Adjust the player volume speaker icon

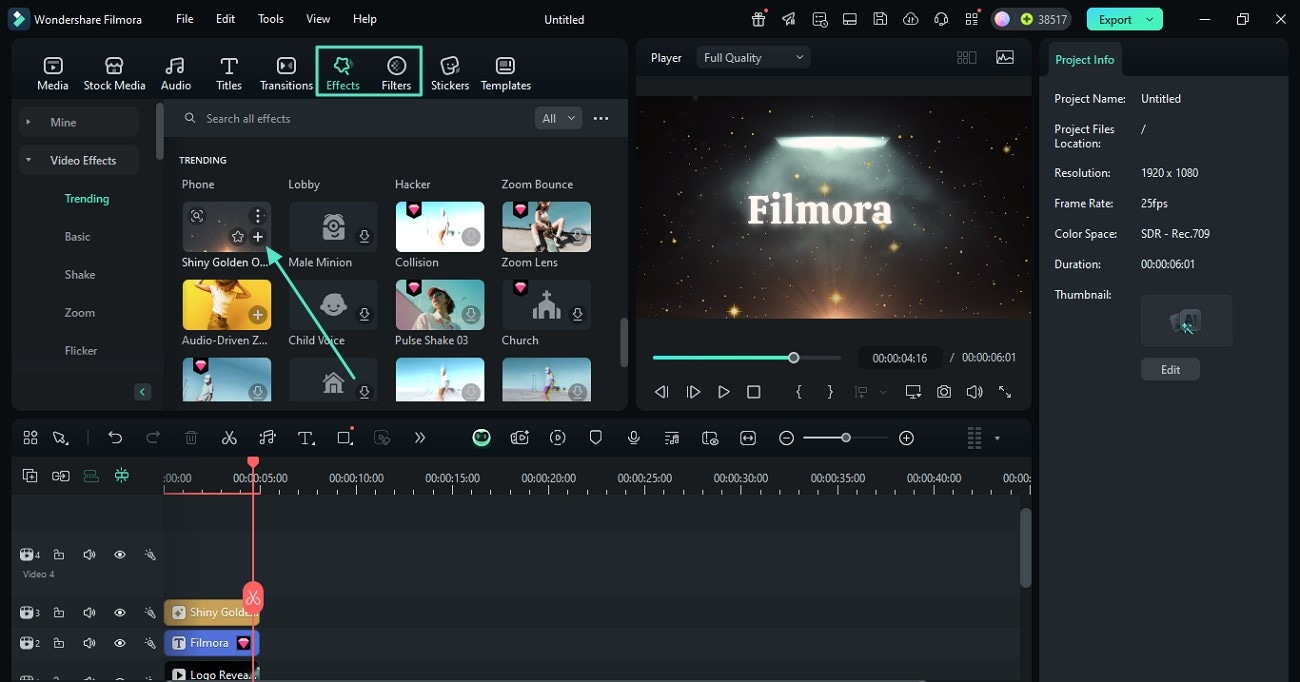(x=974, y=392)
